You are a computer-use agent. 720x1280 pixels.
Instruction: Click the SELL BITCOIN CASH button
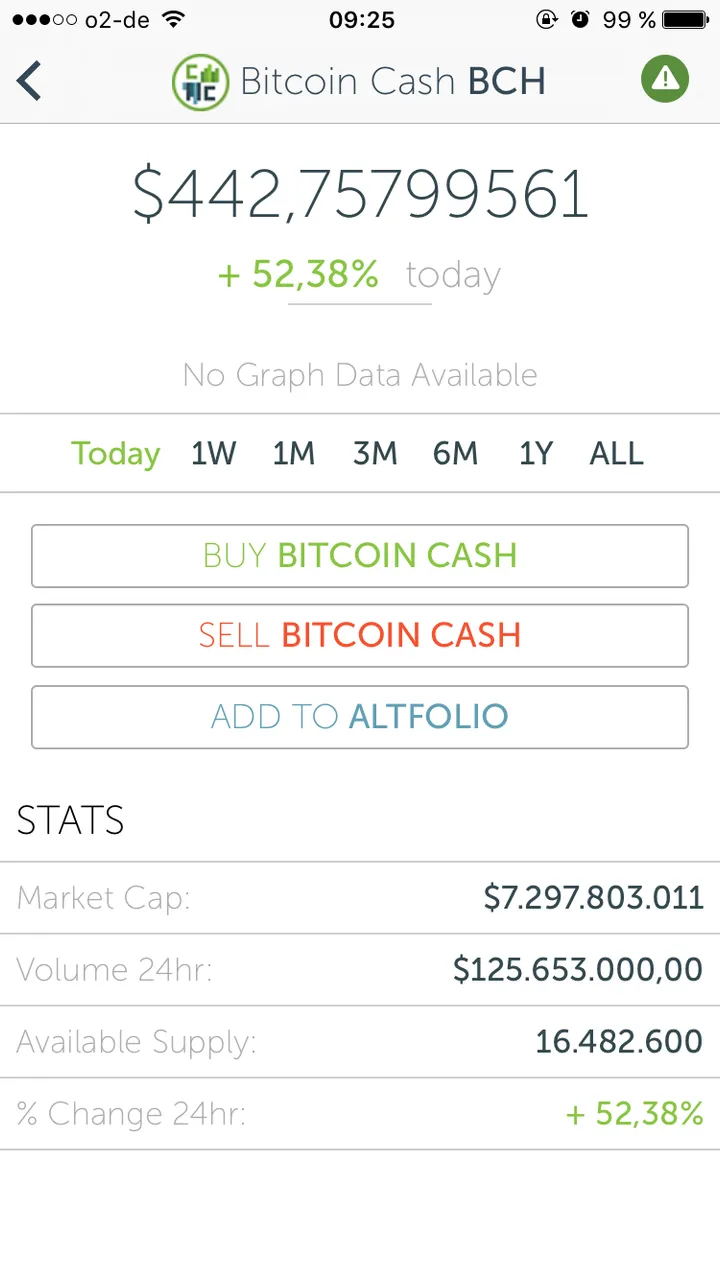tap(360, 636)
